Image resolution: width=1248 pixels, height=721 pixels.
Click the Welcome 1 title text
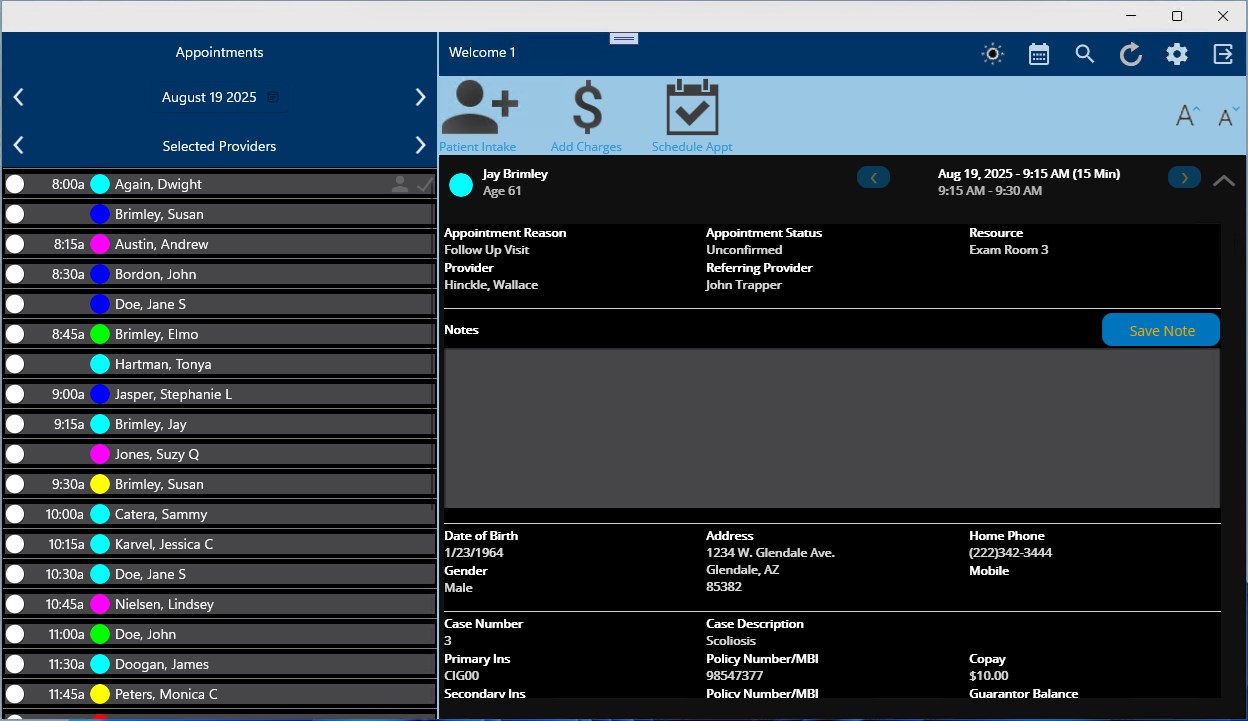tap(482, 52)
